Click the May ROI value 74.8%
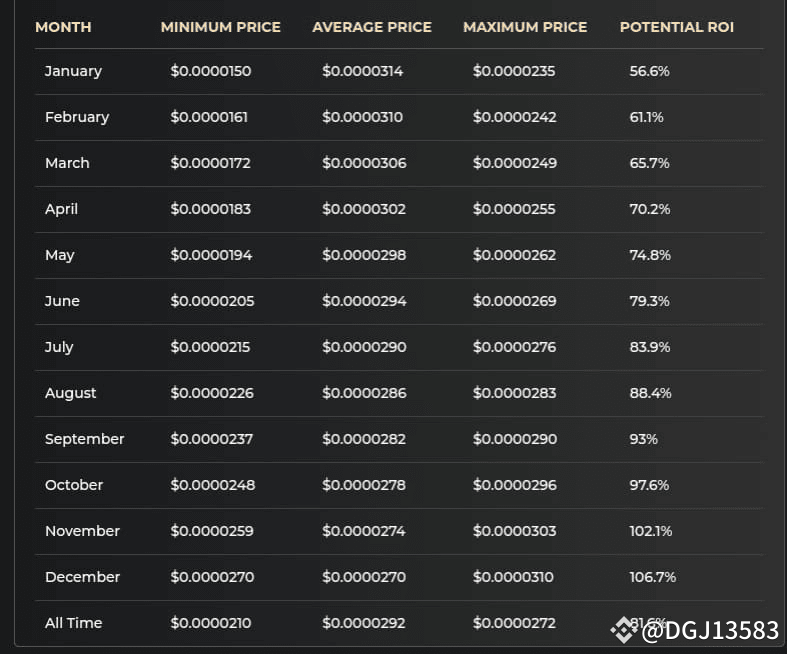 [x=650, y=255]
